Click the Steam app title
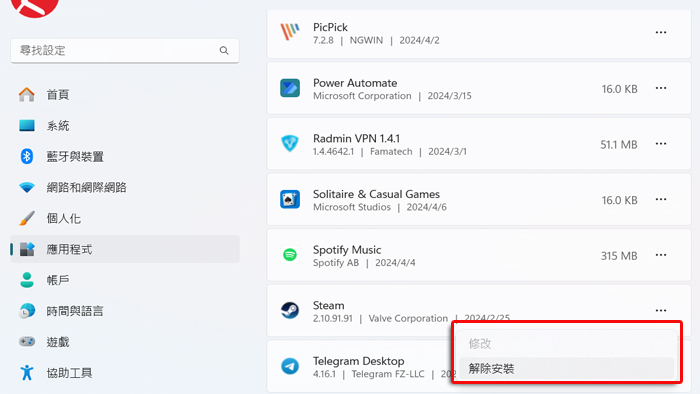Screen dimensions: 700x394 [x=328, y=306]
